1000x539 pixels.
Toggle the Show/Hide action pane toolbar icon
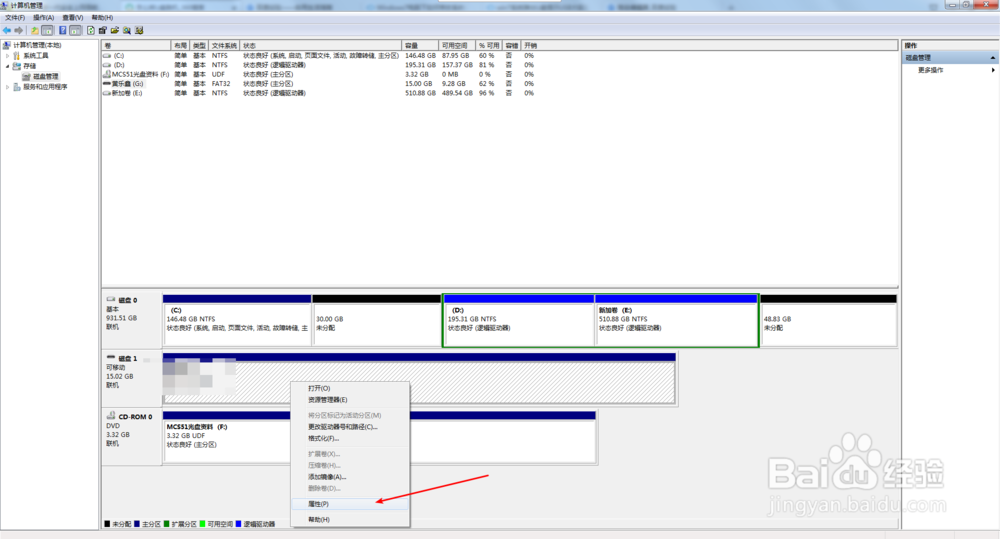[x=76, y=31]
